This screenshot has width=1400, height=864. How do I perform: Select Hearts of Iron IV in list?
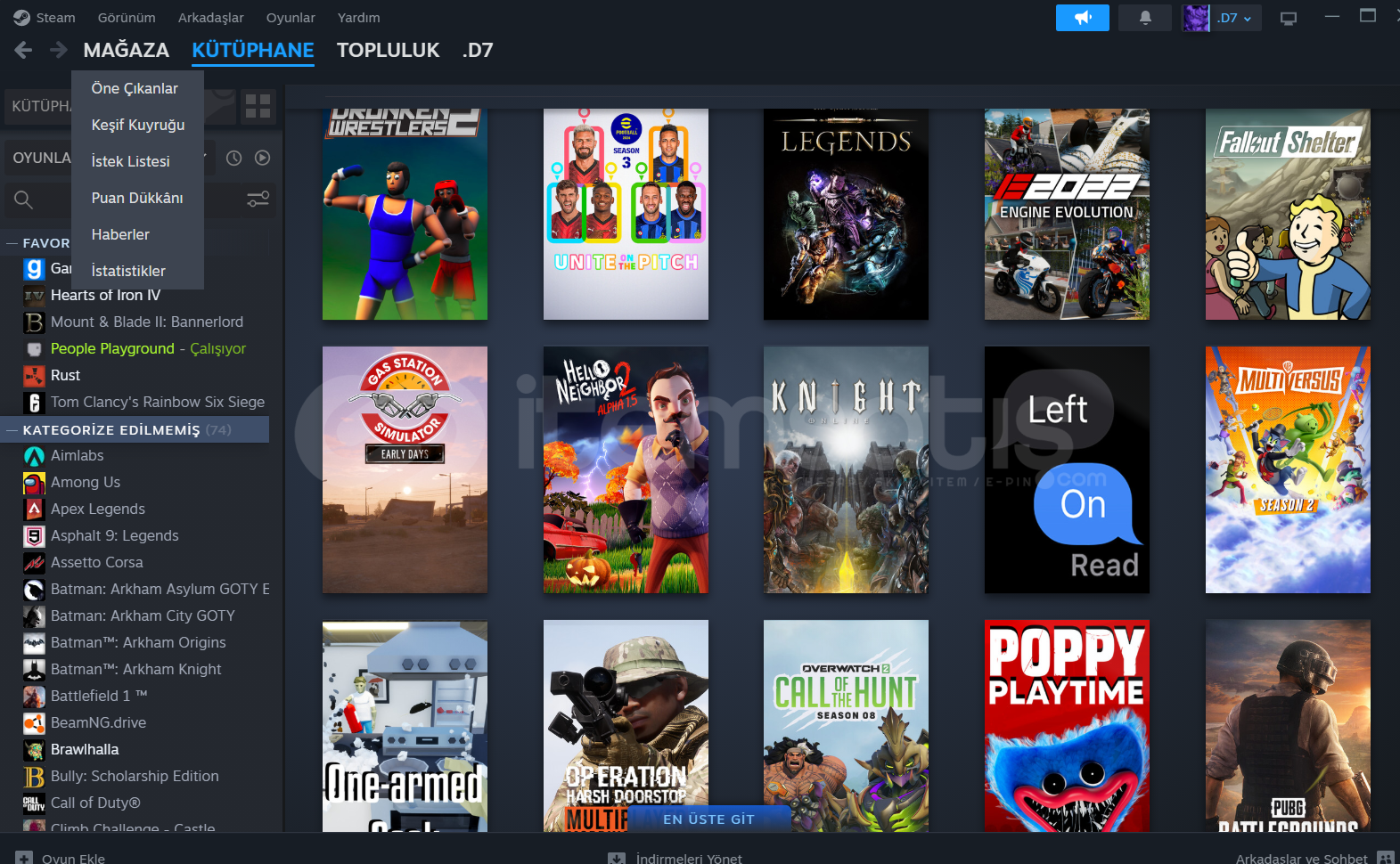pyautogui.click(x=105, y=295)
